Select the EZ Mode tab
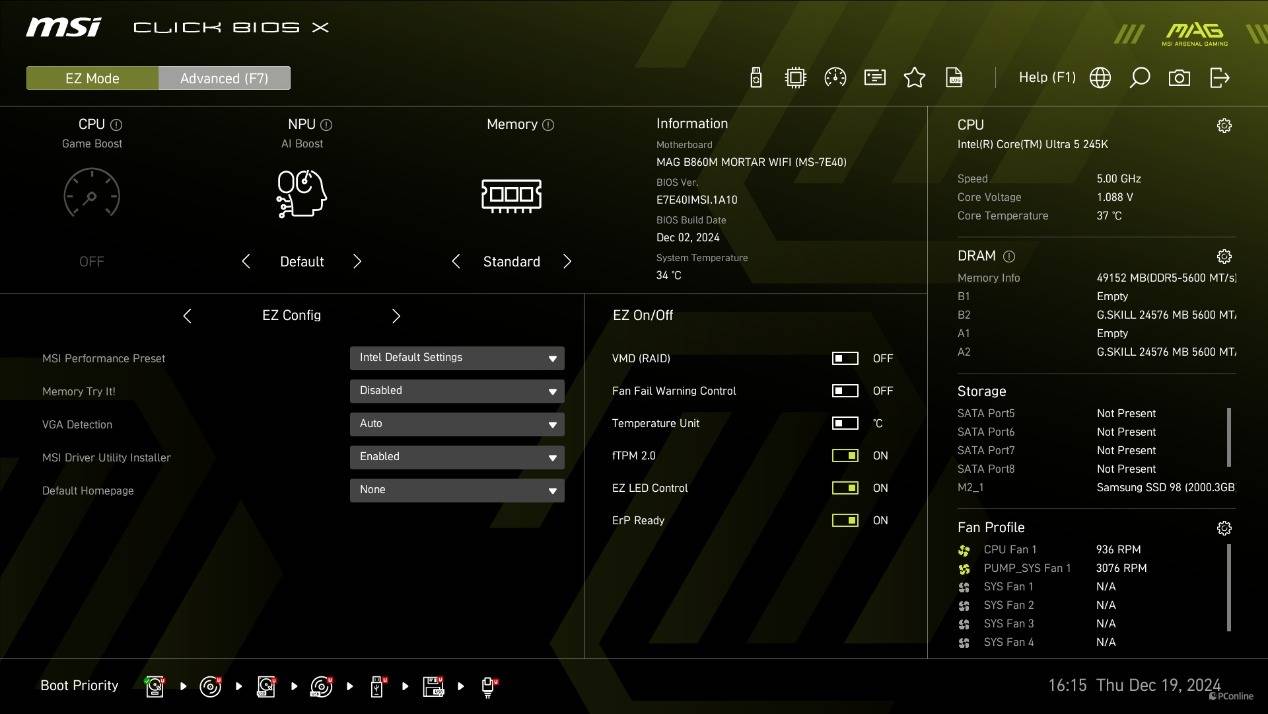The image size is (1268, 714). point(92,78)
